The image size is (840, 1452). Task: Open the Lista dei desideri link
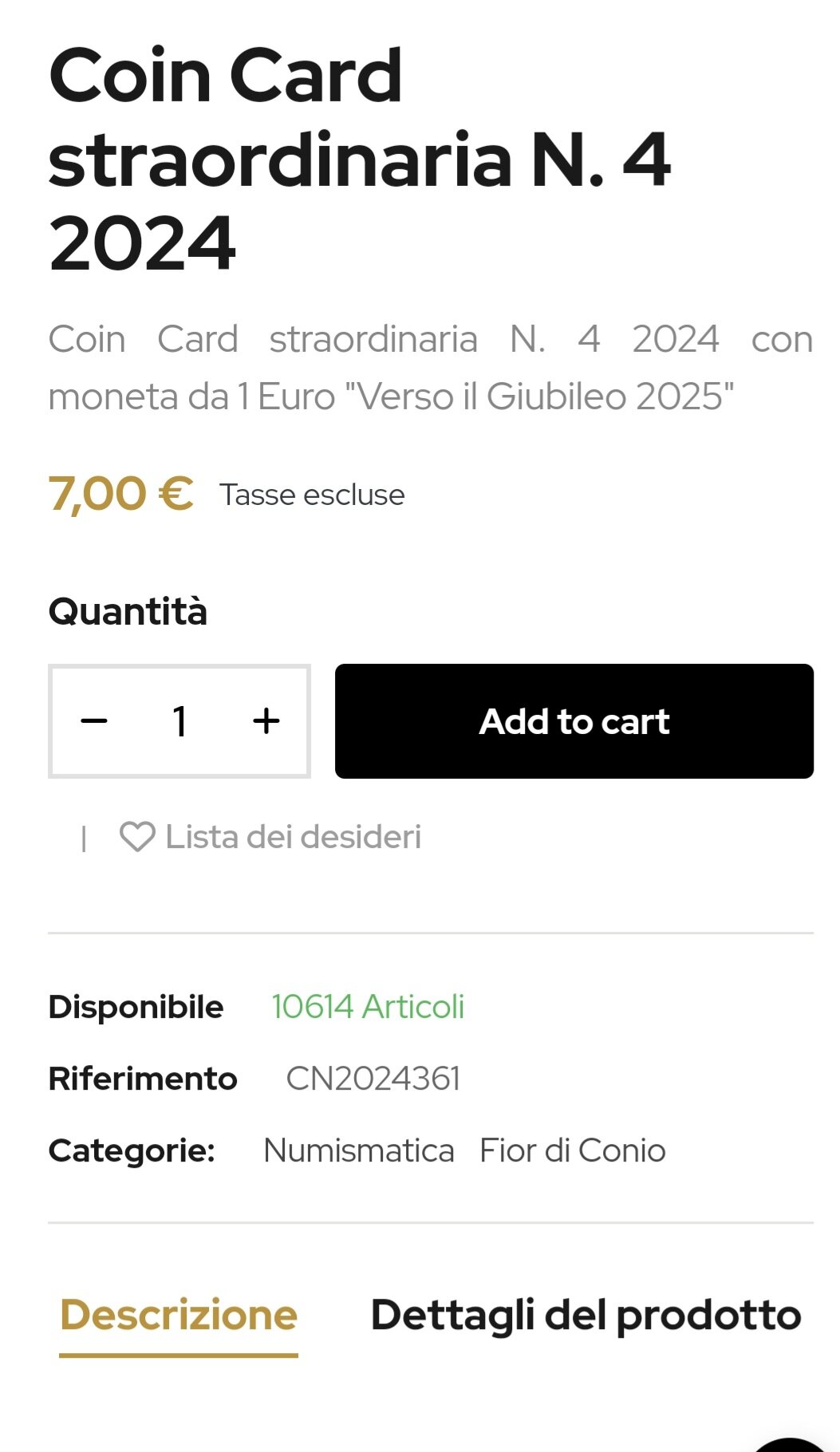point(293,837)
